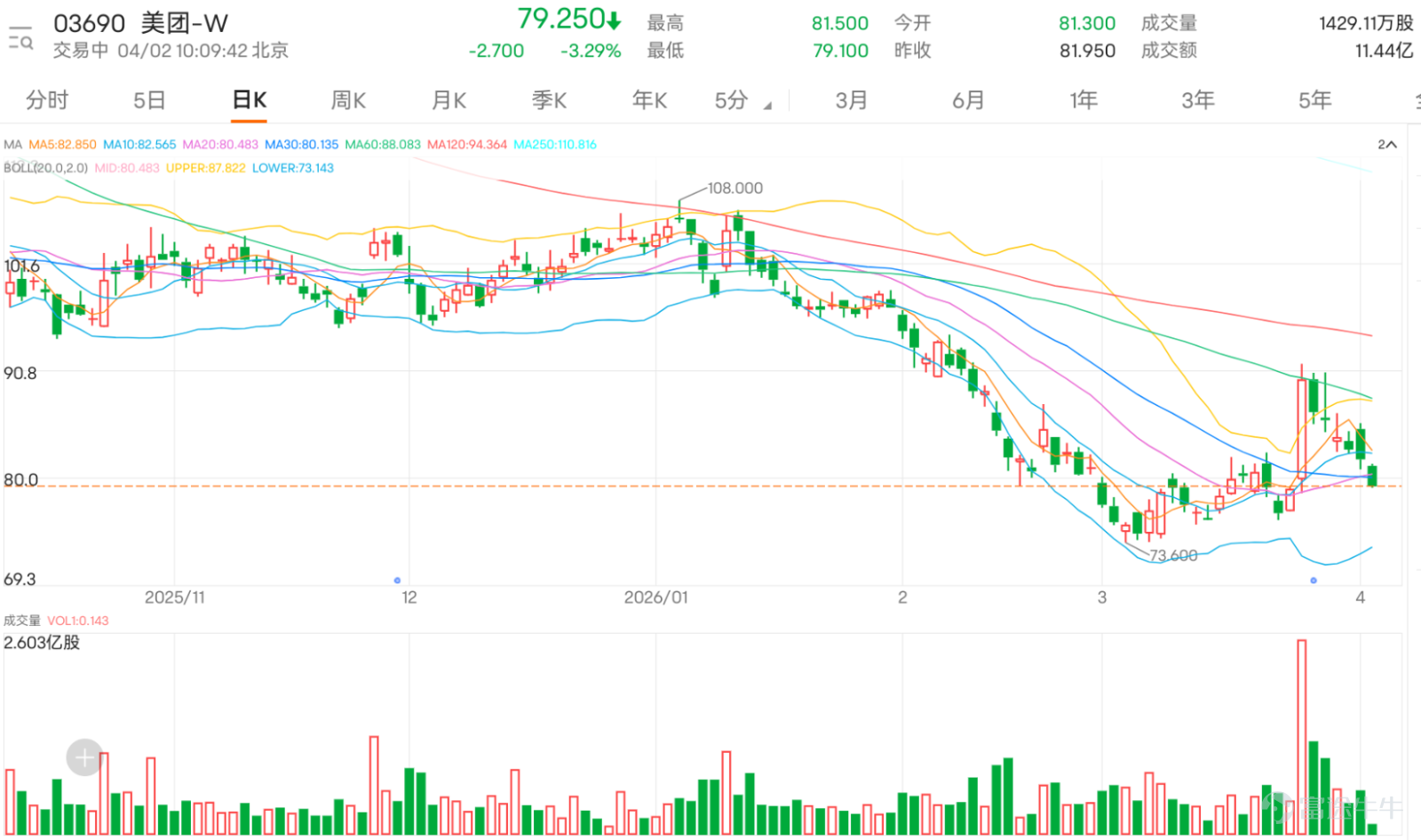Expand the 5分 minute interval dropdown

click(x=742, y=100)
